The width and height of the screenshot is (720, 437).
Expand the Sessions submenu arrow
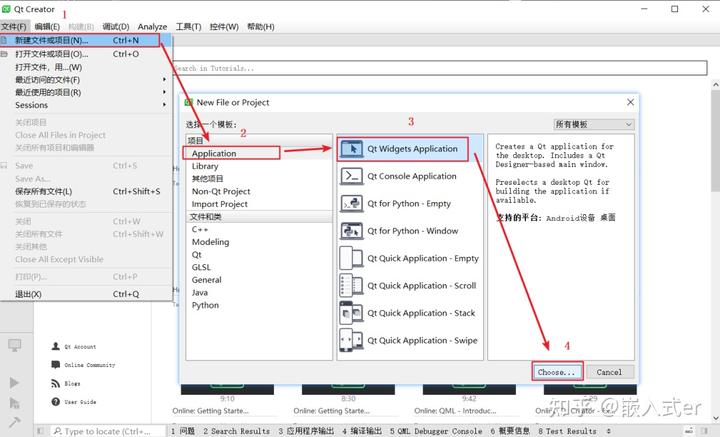point(164,105)
